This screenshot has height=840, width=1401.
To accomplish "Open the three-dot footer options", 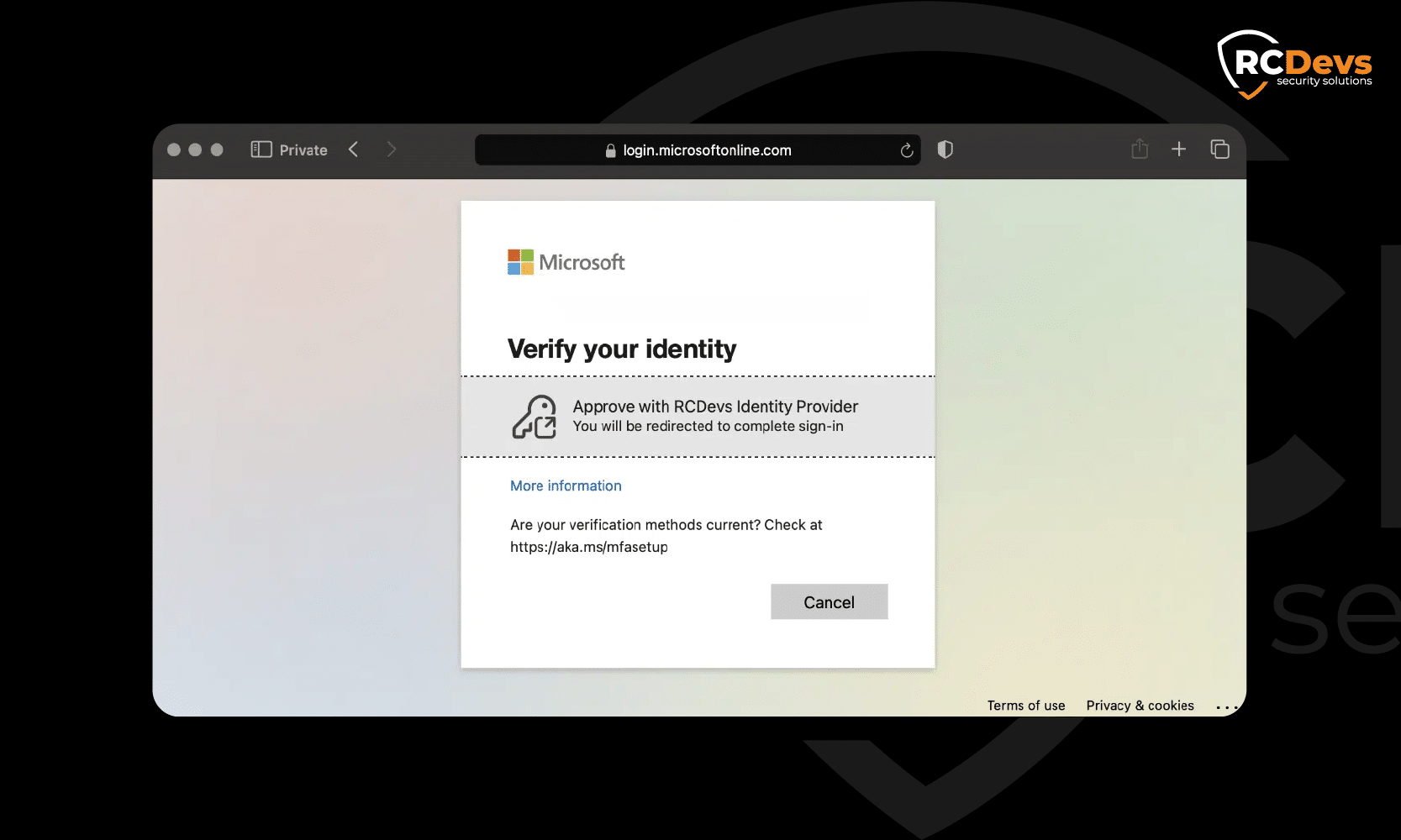I will [x=1227, y=707].
